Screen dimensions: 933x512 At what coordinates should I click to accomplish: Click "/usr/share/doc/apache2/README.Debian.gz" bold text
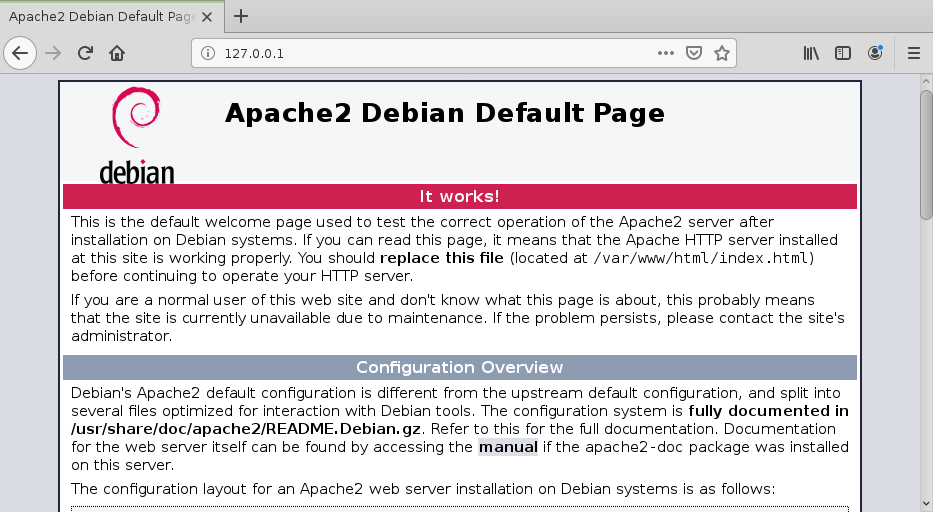[x=246, y=429]
